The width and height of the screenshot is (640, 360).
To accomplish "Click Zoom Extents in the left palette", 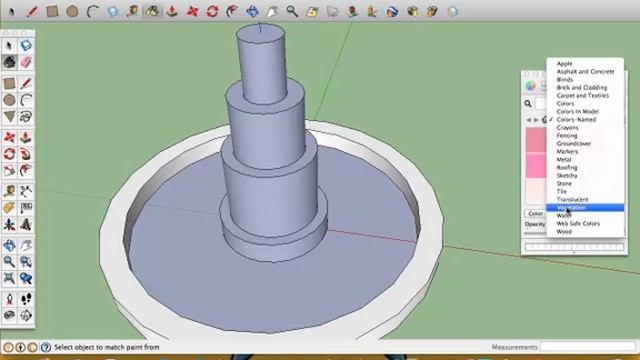I will (x=9, y=278).
